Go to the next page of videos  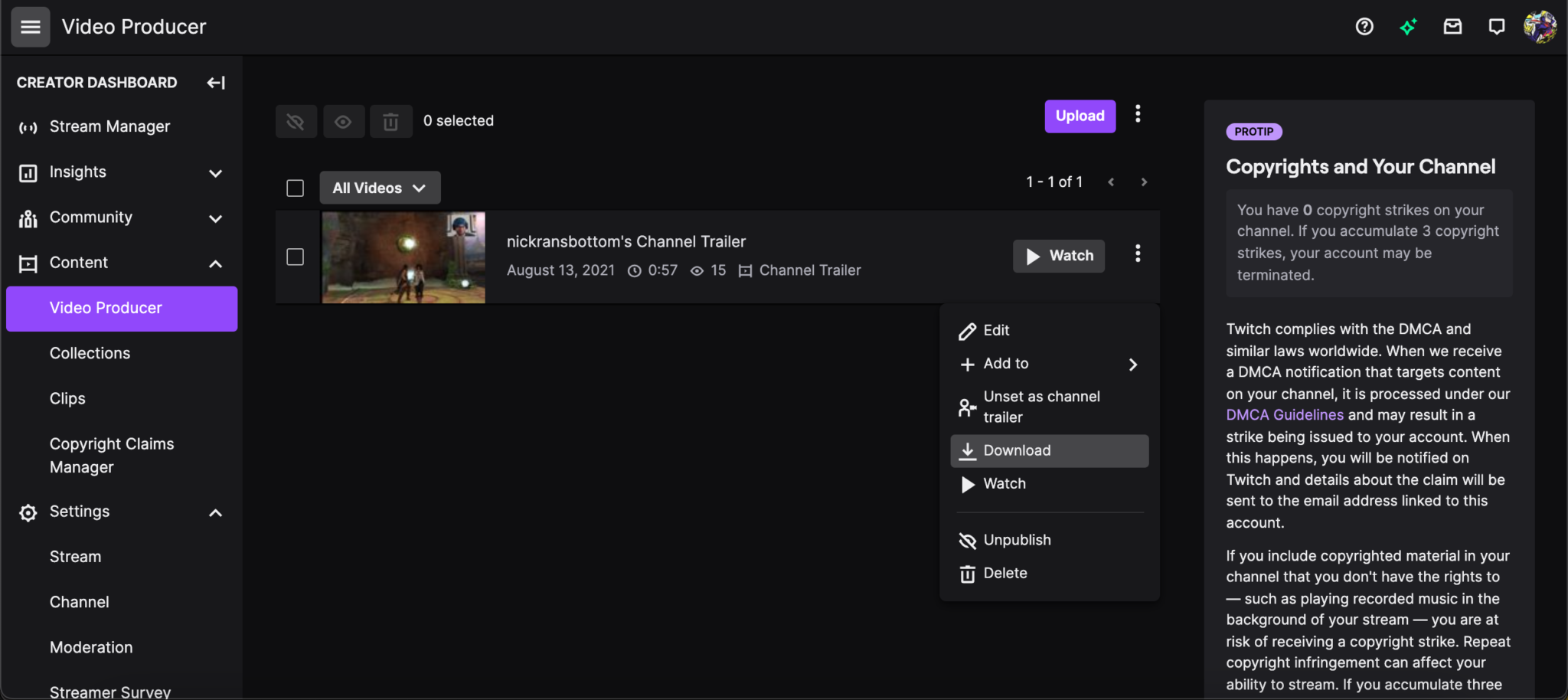tap(1144, 182)
